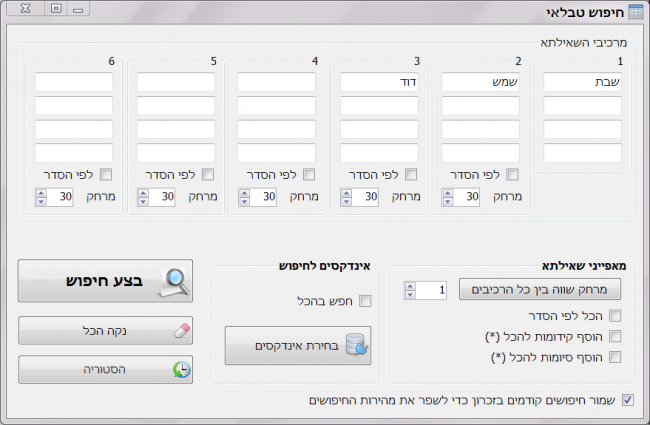Enable חפש בהכל checkbox
650x425 pixels.
click(365, 301)
